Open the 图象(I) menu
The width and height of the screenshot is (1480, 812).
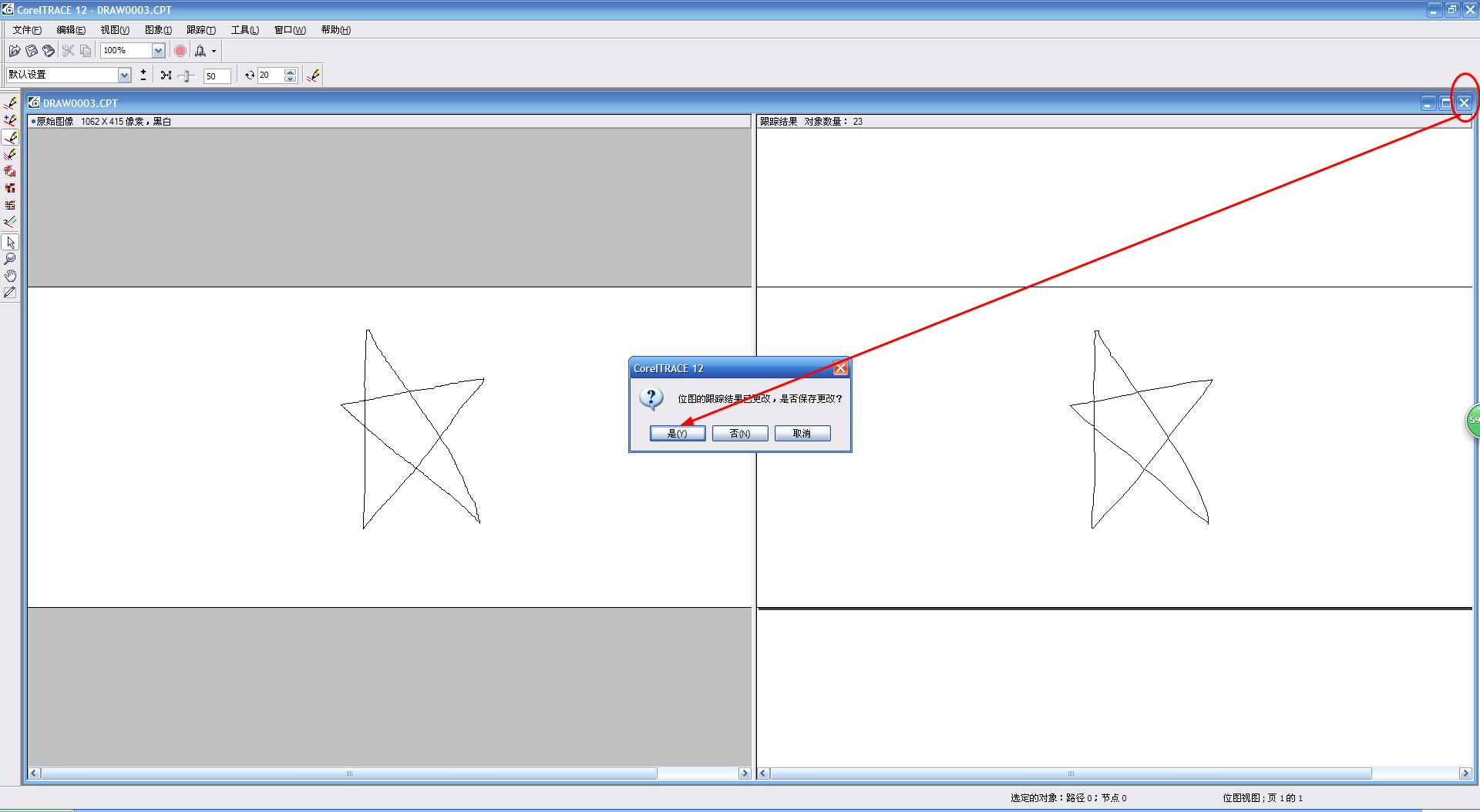click(x=158, y=30)
